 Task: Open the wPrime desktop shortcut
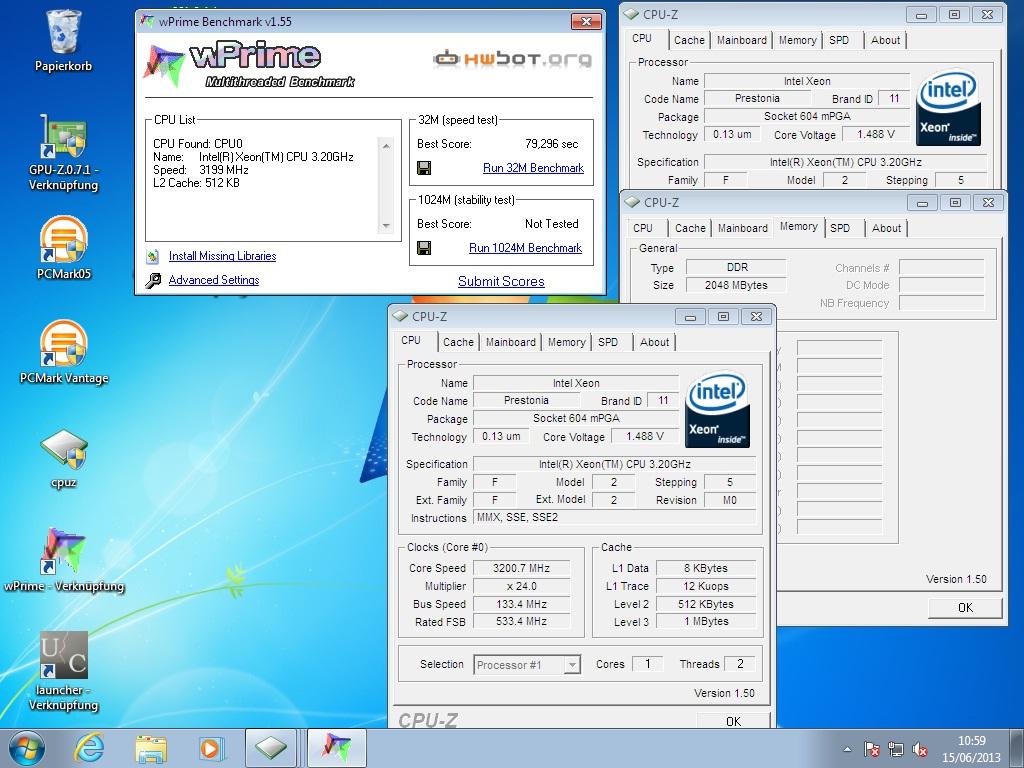(x=63, y=560)
